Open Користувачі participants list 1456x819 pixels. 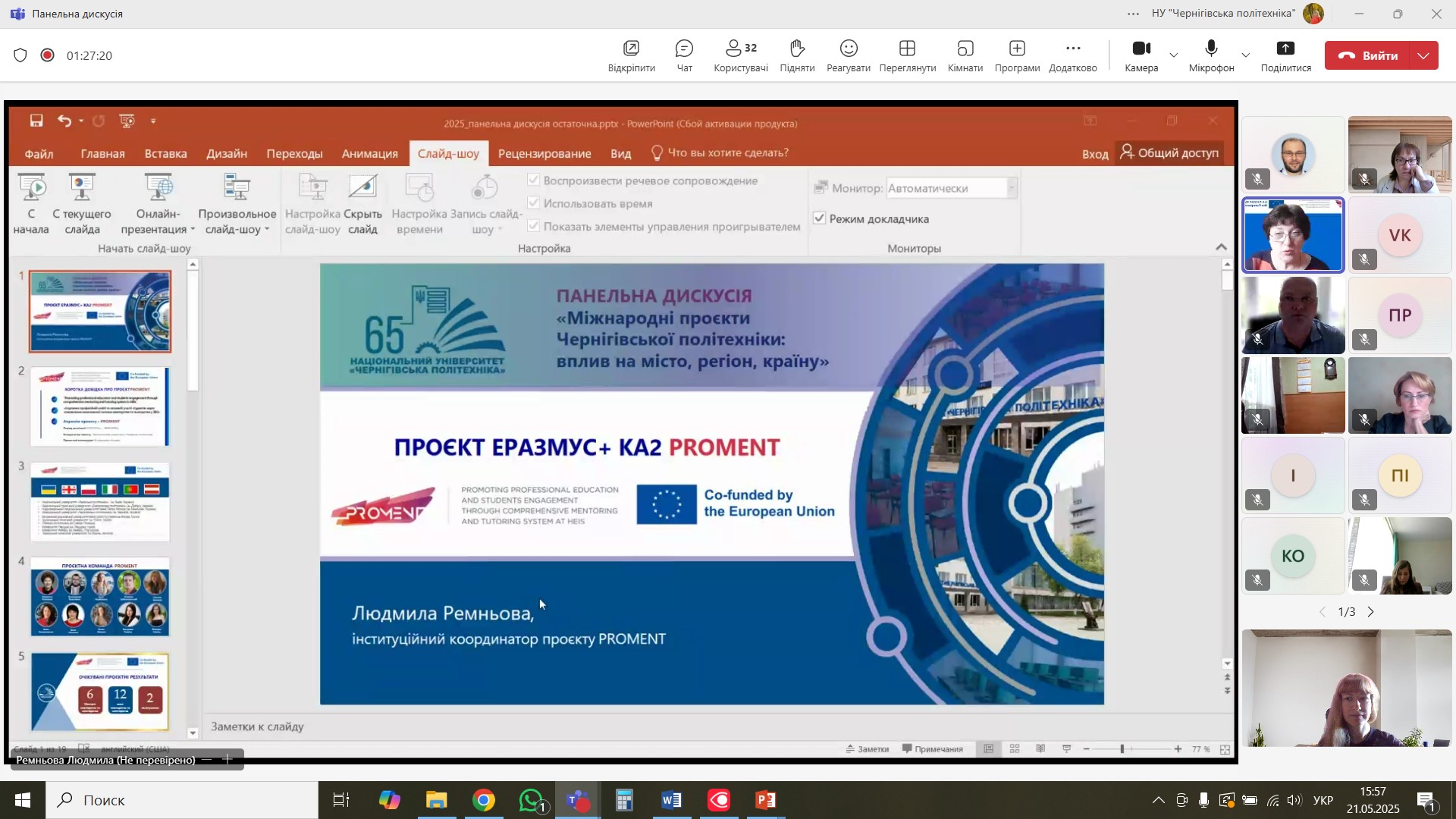pyautogui.click(x=740, y=55)
